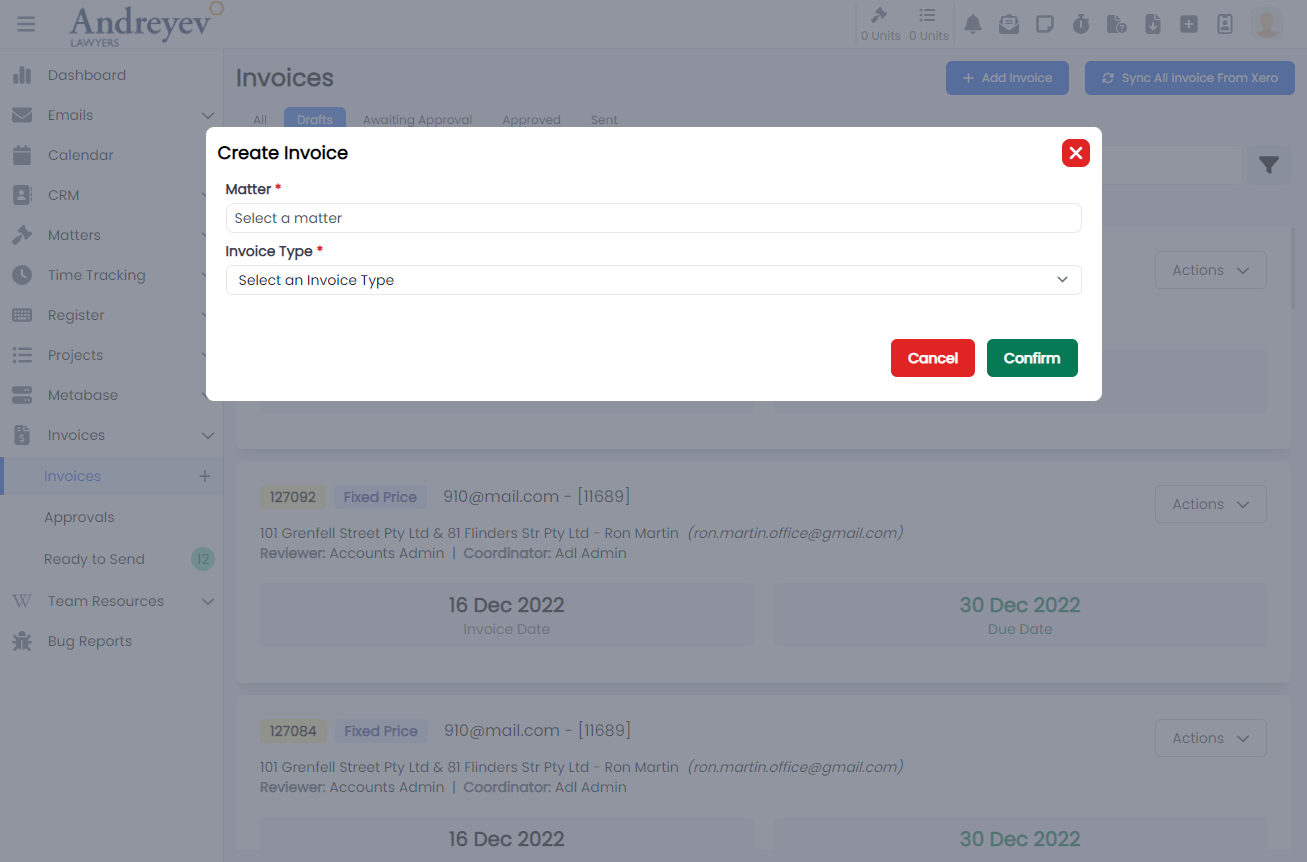Click the contact badge icon in header
The height and width of the screenshot is (862, 1307).
[1225, 24]
